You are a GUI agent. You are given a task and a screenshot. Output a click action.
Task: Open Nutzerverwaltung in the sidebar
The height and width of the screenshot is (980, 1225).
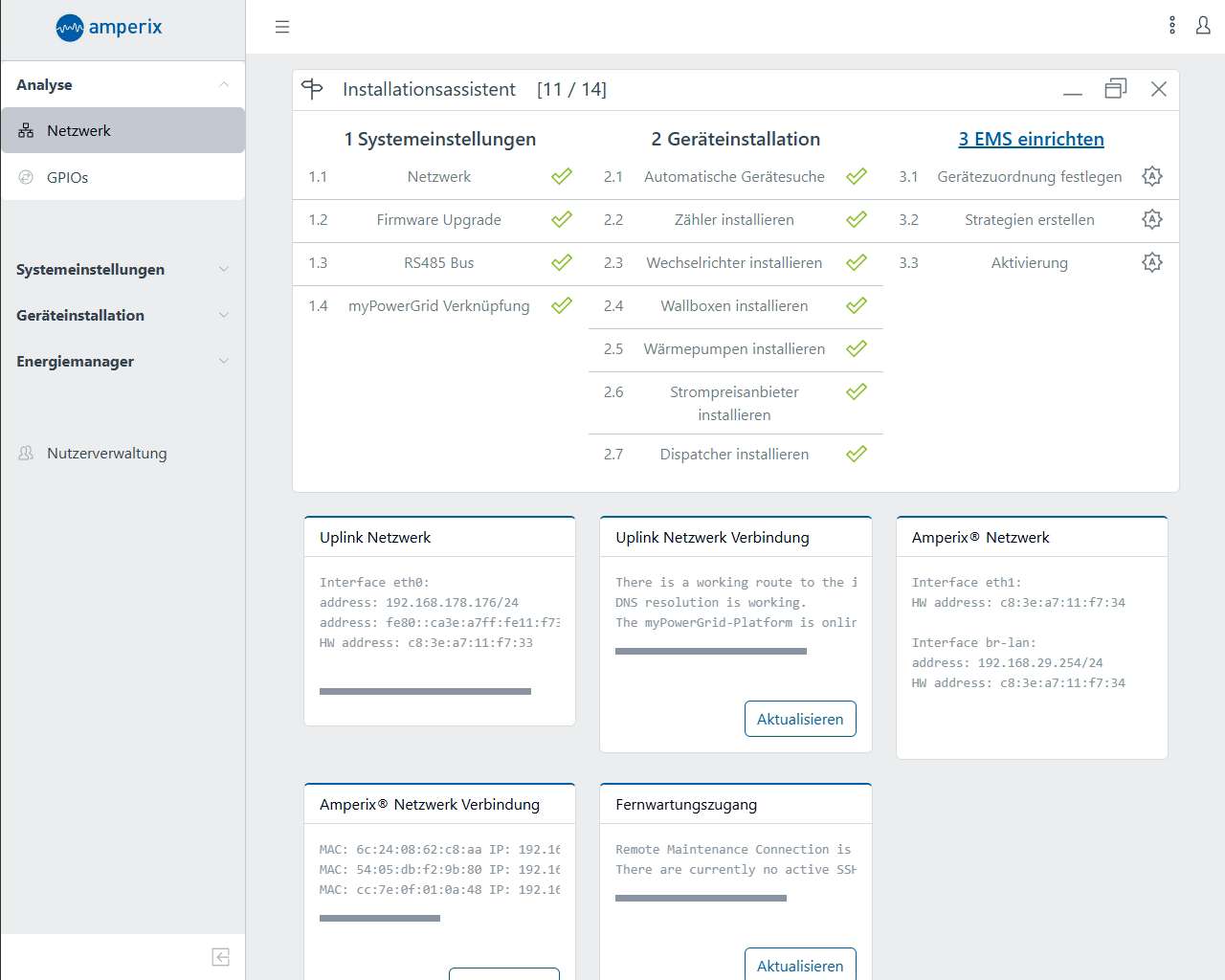coord(122,453)
